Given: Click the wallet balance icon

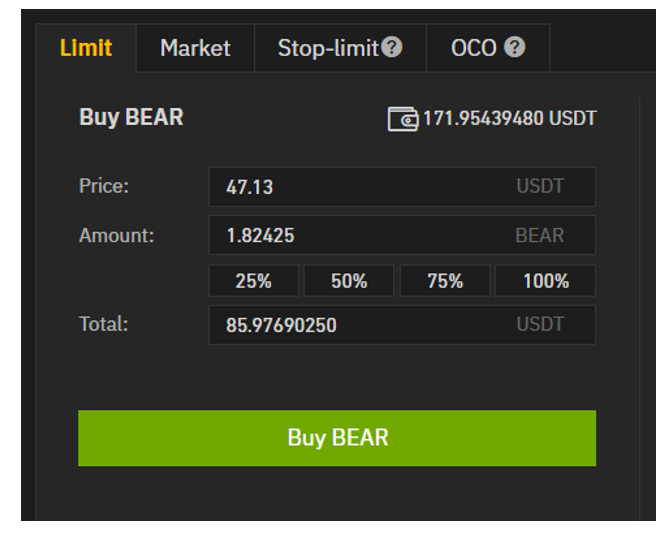Looking at the screenshot, I should click(x=403, y=119).
